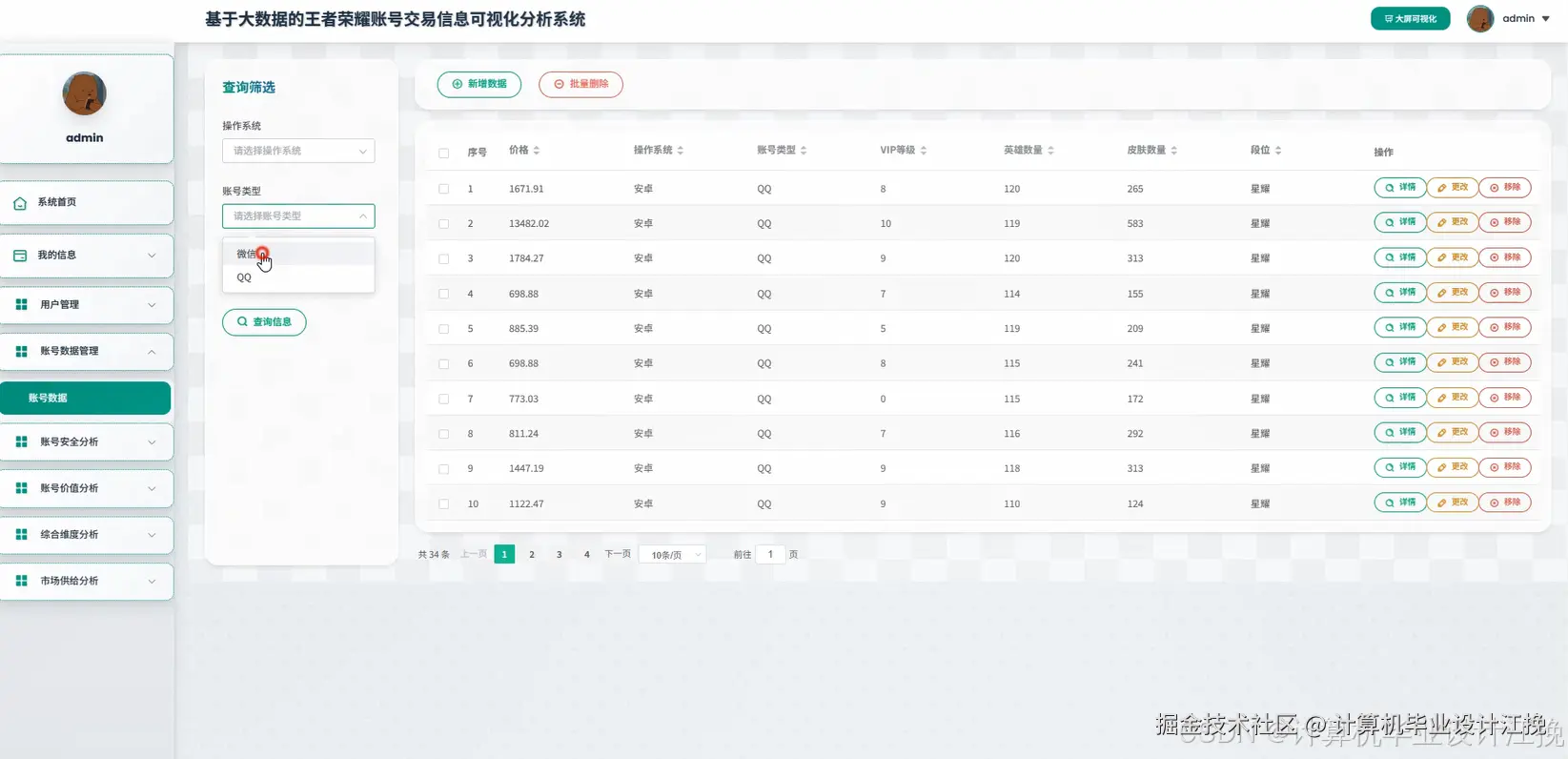Click the 前往 page number input
1568x759 pixels.
770,554
